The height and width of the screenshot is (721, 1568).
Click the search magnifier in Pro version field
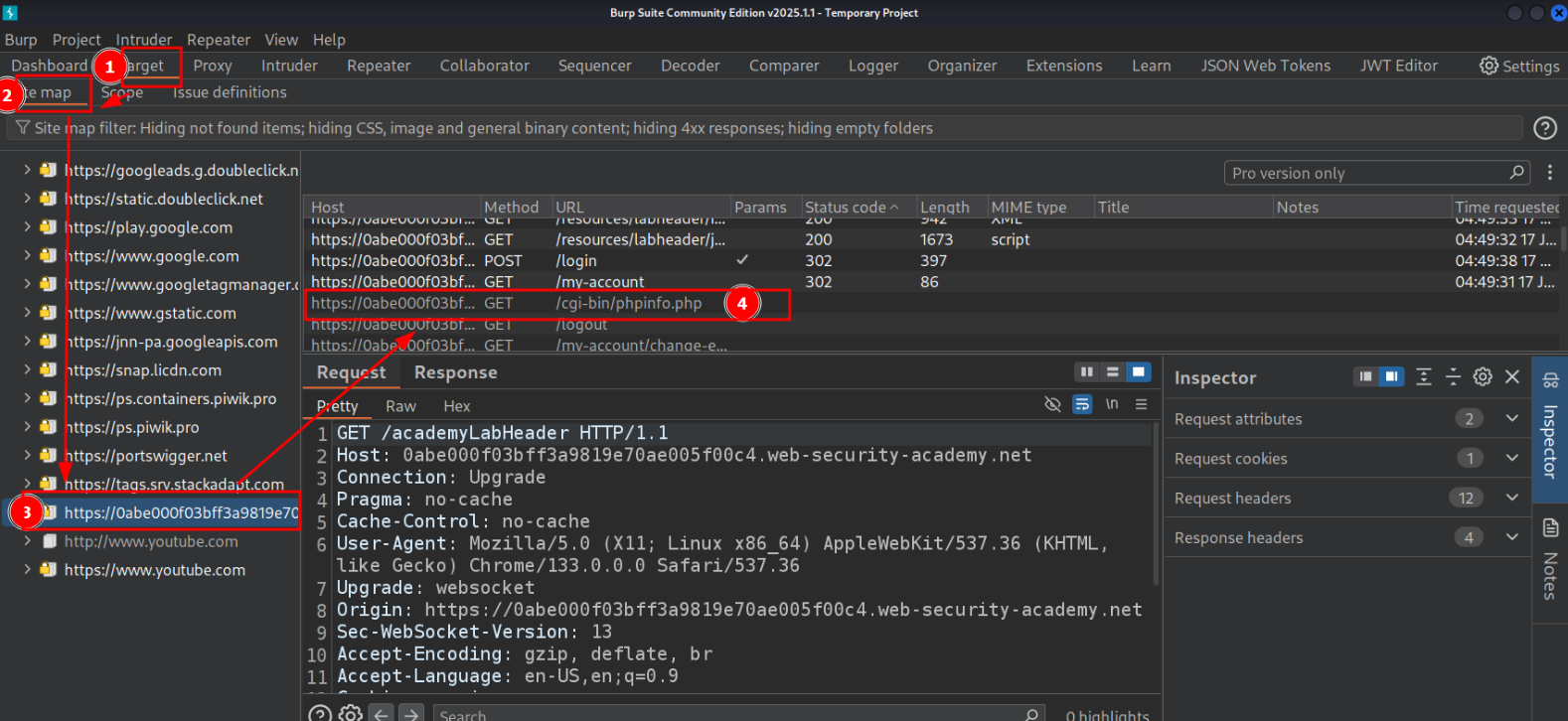tap(1517, 172)
